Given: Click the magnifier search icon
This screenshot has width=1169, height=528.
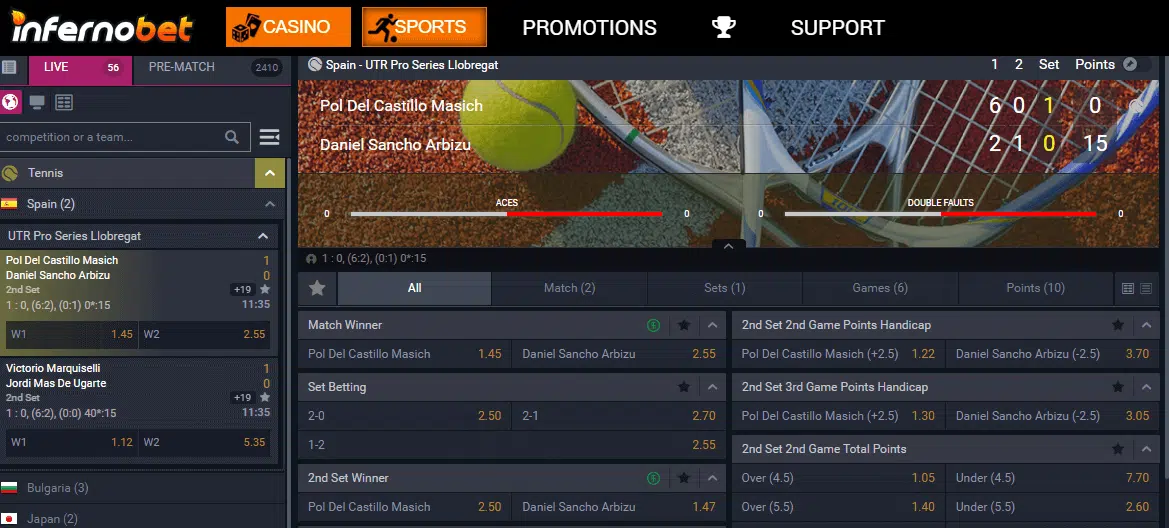Looking at the screenshot, I should coord(232,137).
